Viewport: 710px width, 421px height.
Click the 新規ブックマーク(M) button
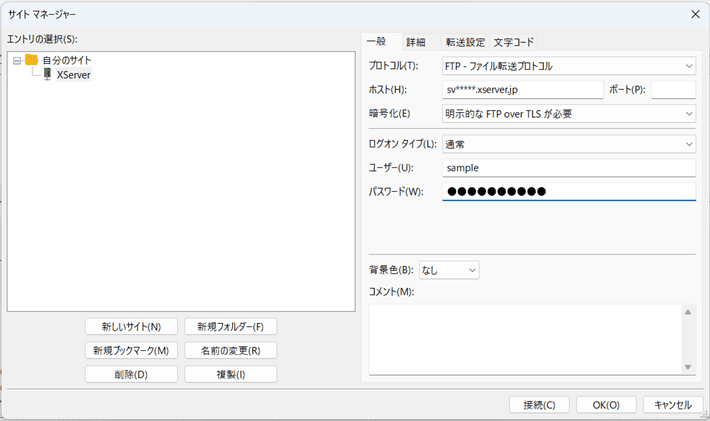coord(131,350)
